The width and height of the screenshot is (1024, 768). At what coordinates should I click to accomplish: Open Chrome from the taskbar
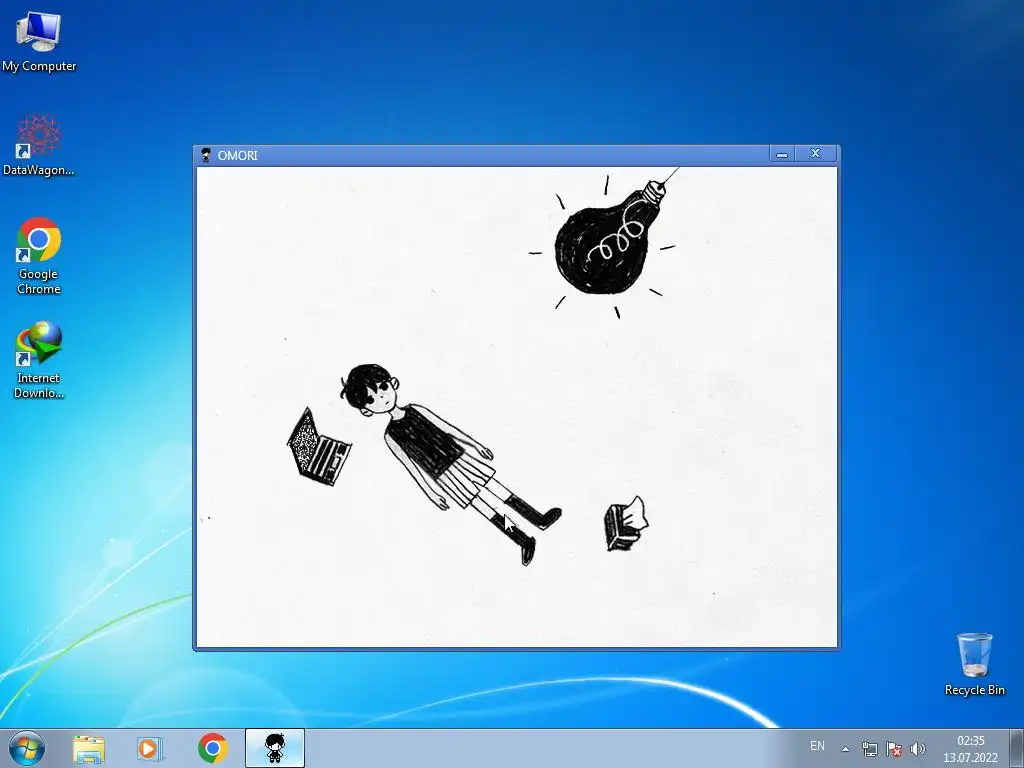pos(212,748)
